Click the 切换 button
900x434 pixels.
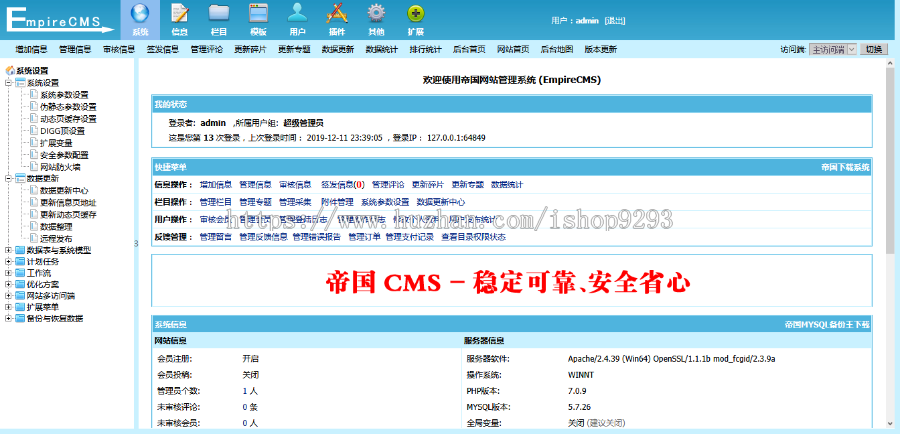point(873,49)
